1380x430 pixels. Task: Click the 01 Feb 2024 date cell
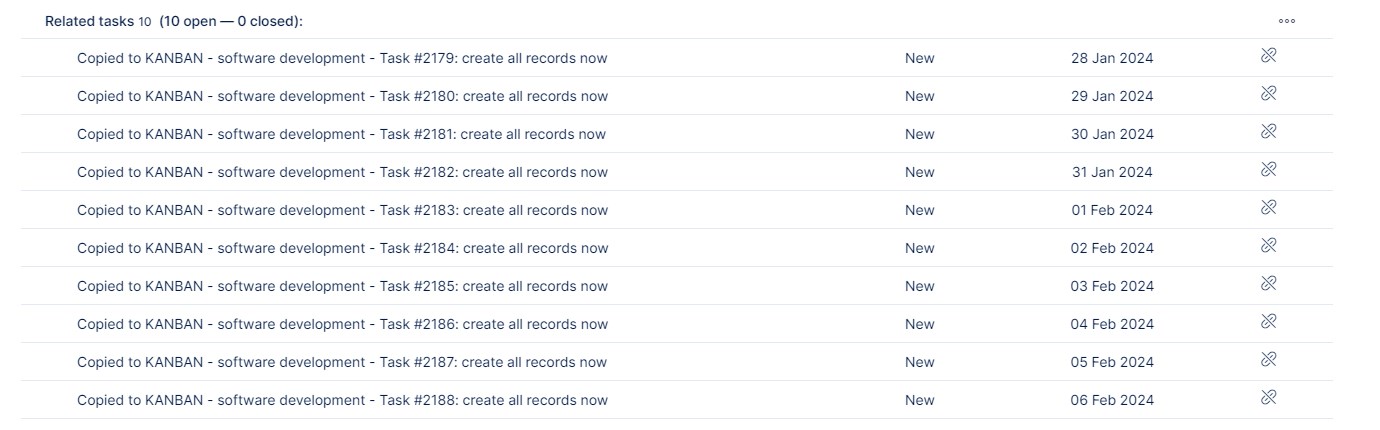(x=1112, y=210)
